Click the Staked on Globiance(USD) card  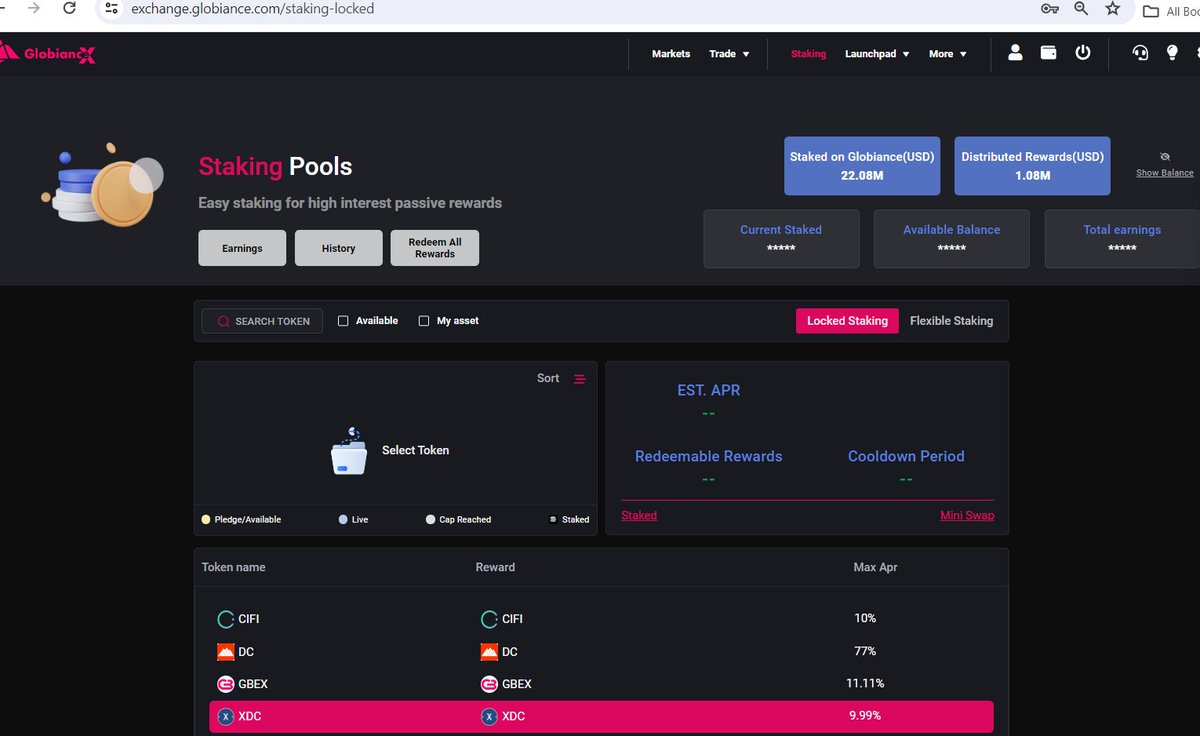pyautogui.click(x=862, y=166)
